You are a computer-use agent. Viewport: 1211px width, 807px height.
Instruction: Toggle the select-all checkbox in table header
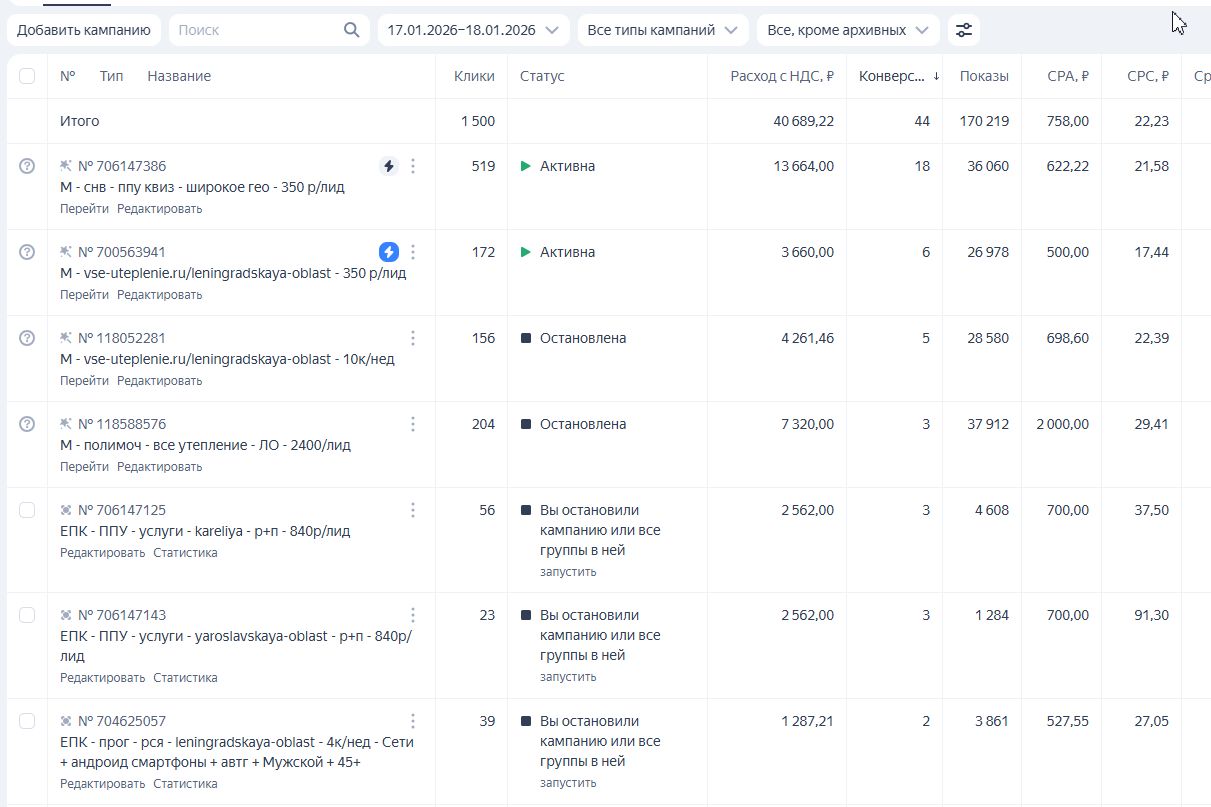pyautogui.click(x=27, y=76)
